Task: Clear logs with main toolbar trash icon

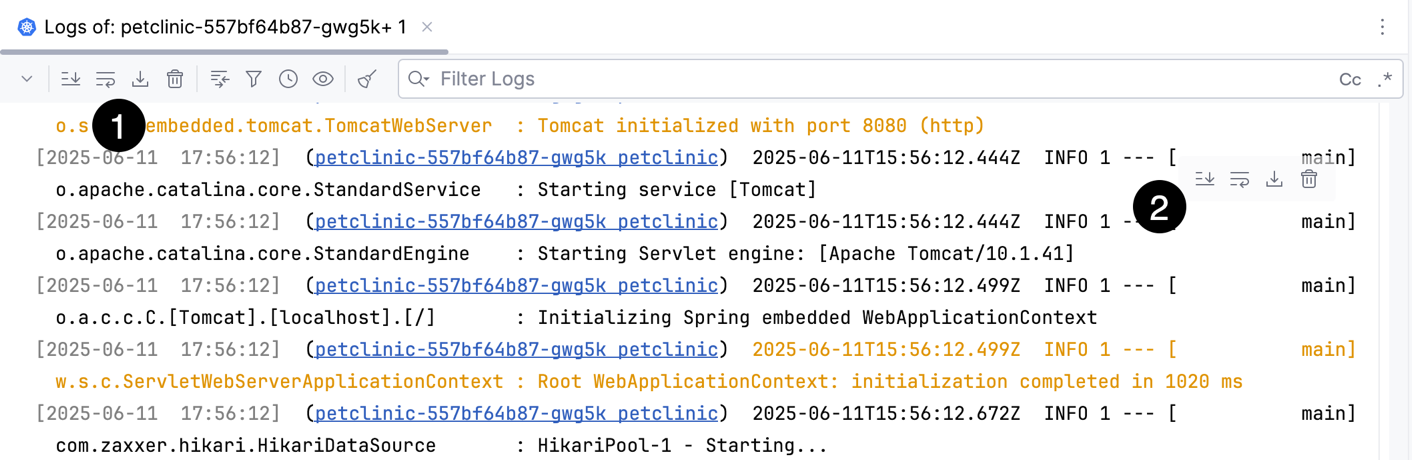Action: point(175,79)
